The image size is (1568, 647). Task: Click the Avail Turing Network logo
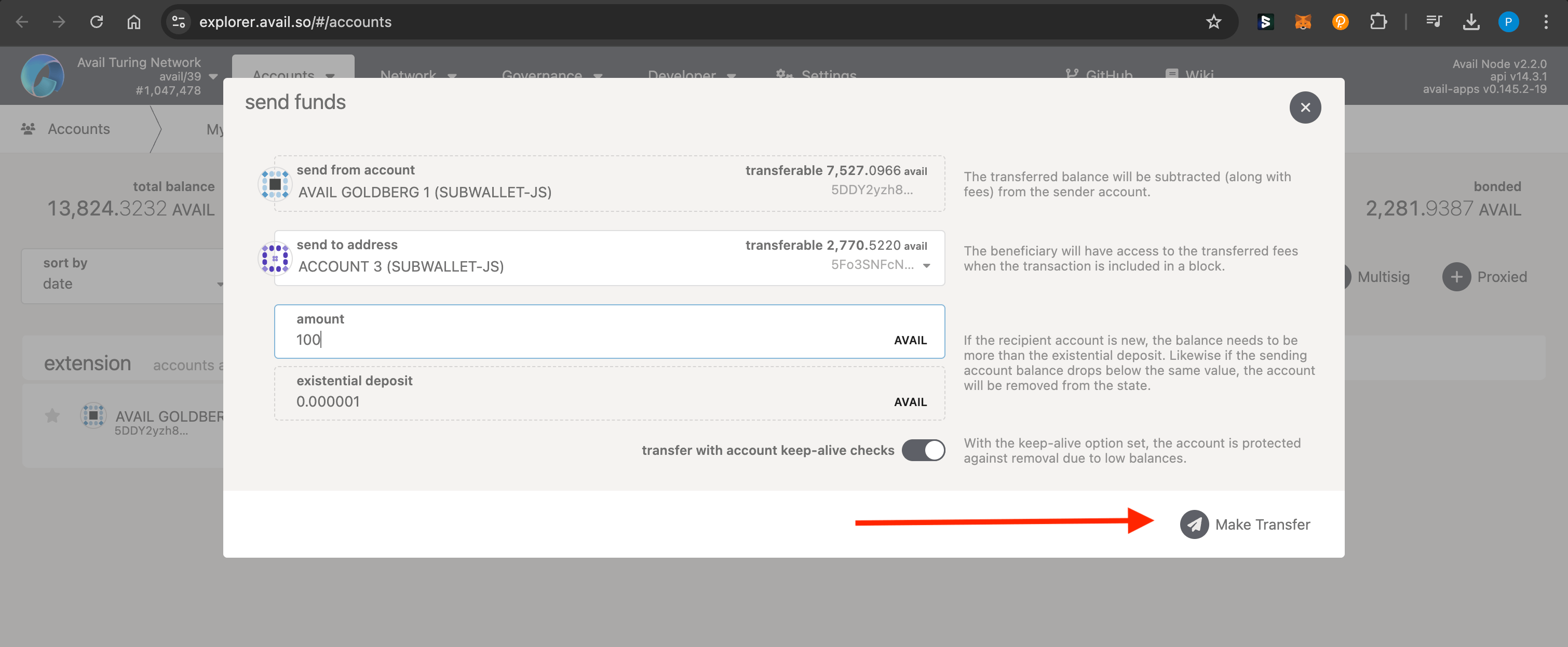(42, 75)
